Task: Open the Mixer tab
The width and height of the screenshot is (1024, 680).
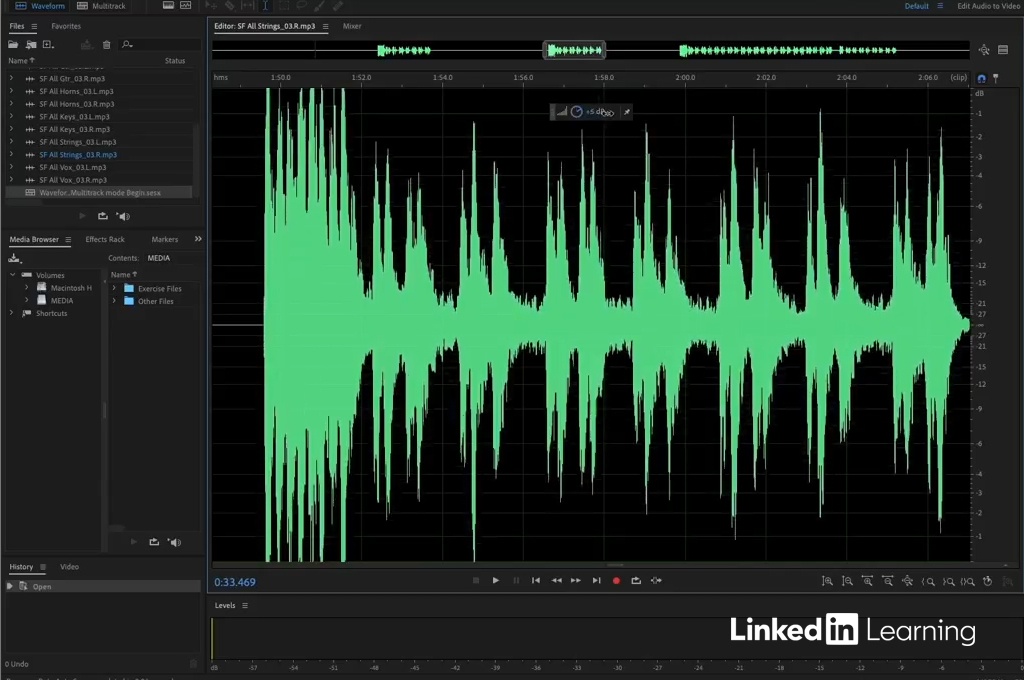Action: (x=352, y=26)
